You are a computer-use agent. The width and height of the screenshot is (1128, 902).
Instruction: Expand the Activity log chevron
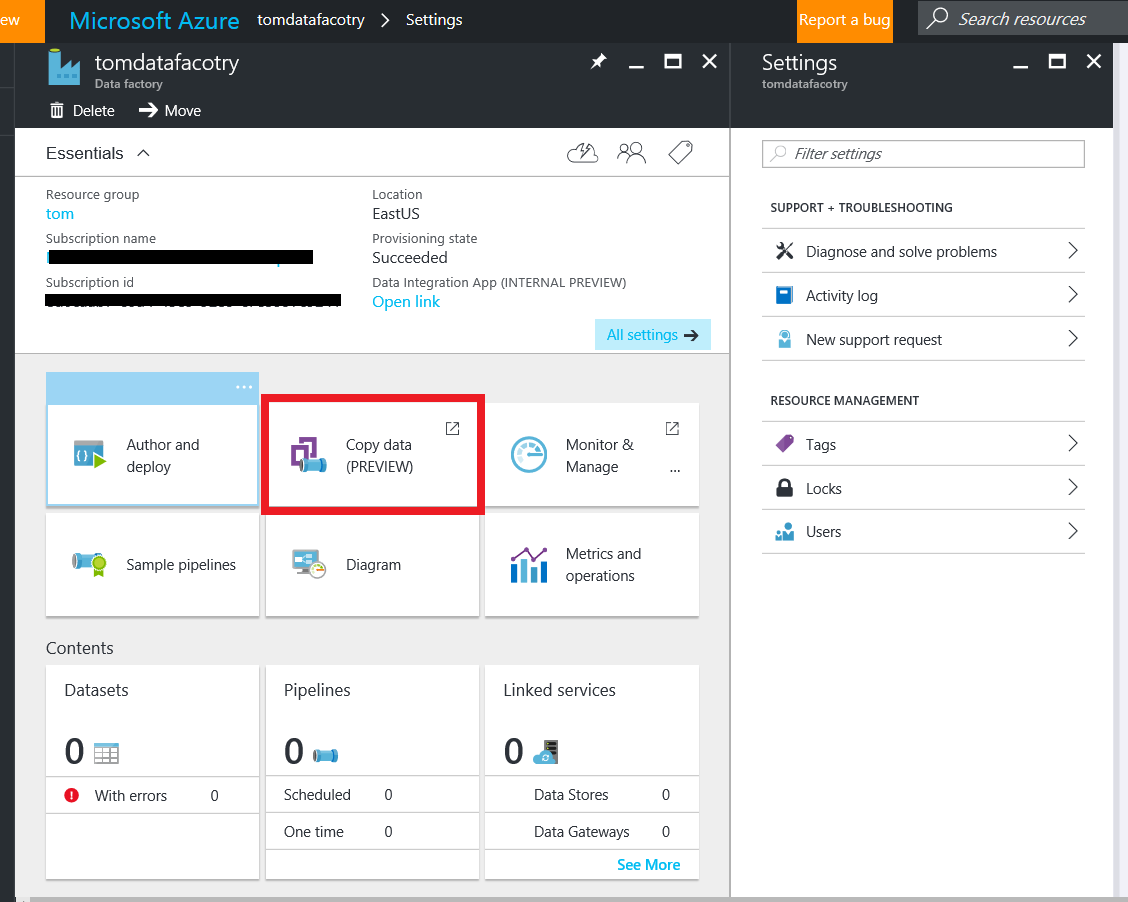1073,294
